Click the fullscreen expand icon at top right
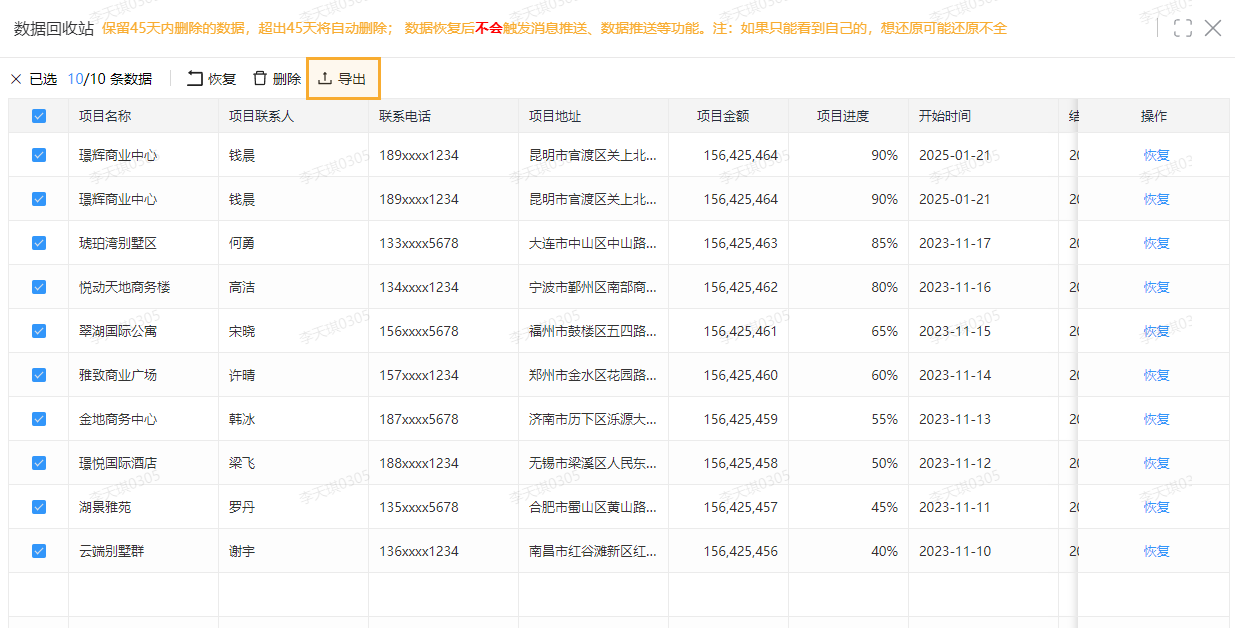1235x628 pixels. [1182, 29]
